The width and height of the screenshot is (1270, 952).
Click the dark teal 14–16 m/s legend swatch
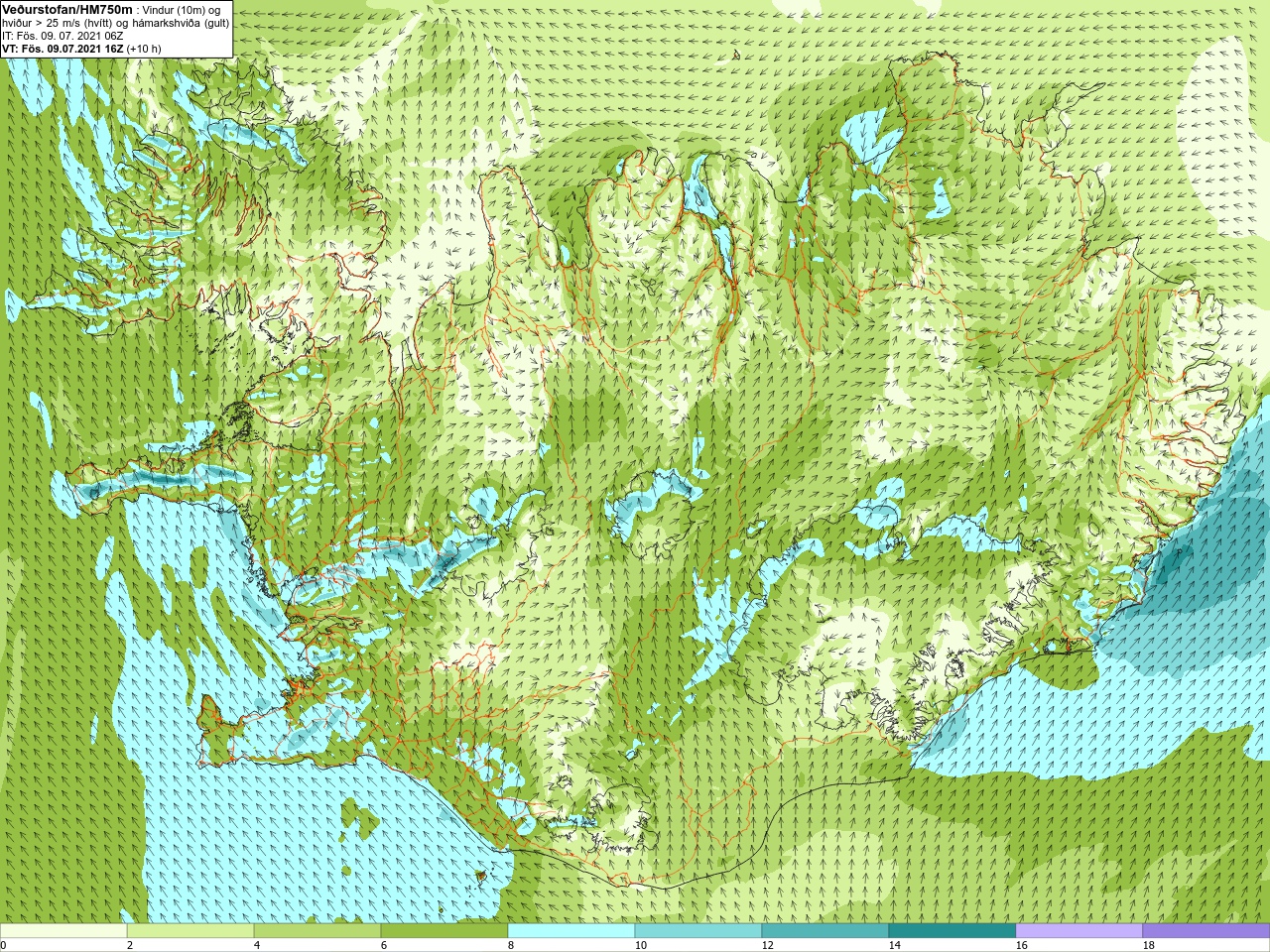(952, 931)
